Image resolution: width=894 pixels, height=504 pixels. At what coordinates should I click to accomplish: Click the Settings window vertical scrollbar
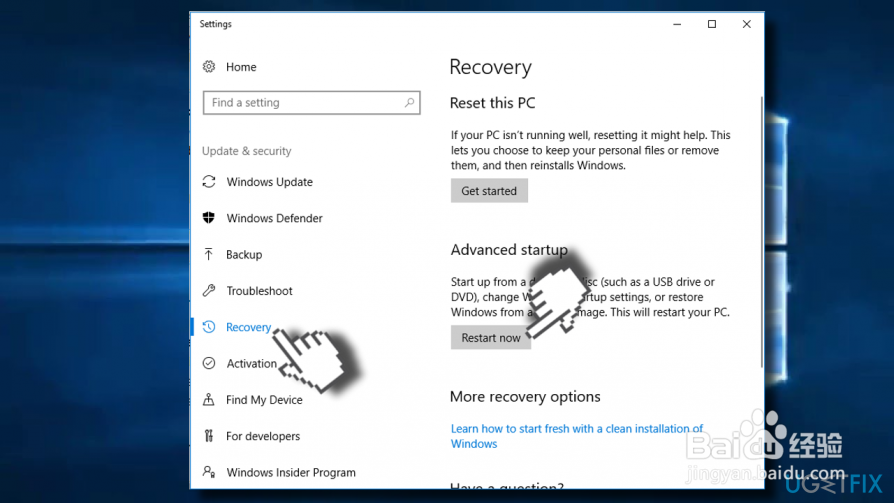pyautogui.click(x=761, y=232)
